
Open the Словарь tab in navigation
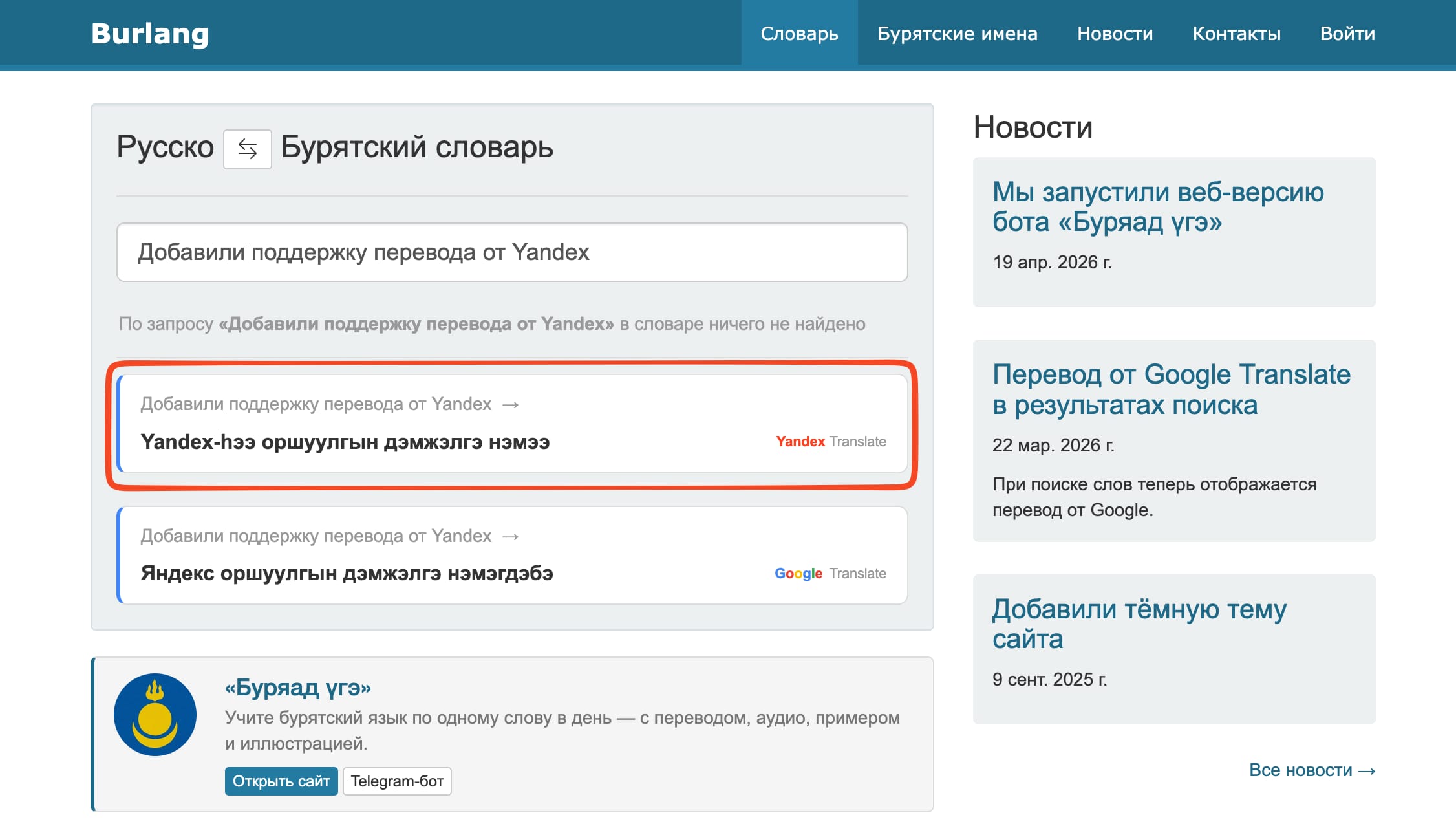(799, 33)
